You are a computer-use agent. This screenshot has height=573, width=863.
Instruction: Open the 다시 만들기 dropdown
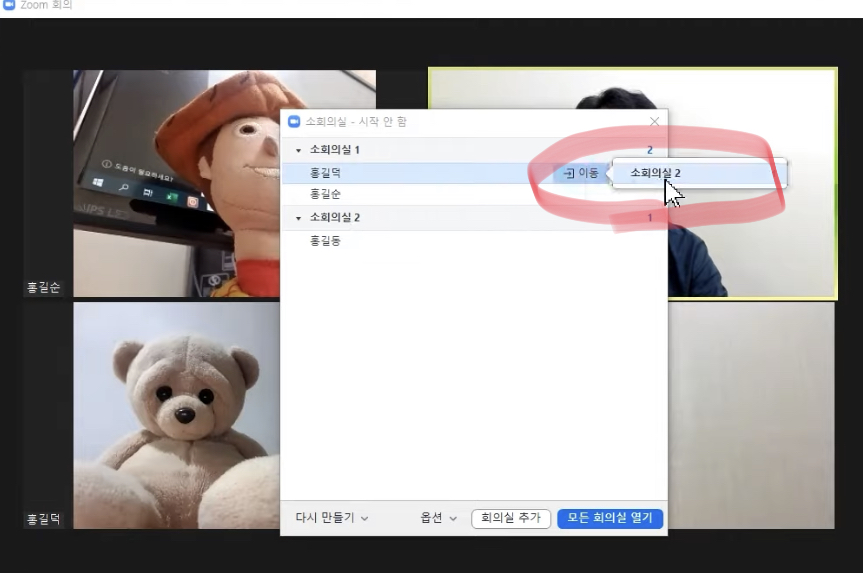(x=332, y=518)
